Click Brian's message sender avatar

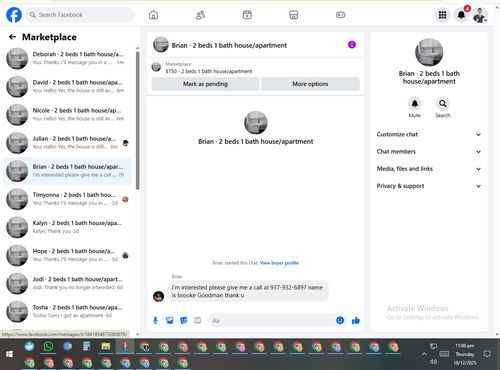click(x=158, y=296)
